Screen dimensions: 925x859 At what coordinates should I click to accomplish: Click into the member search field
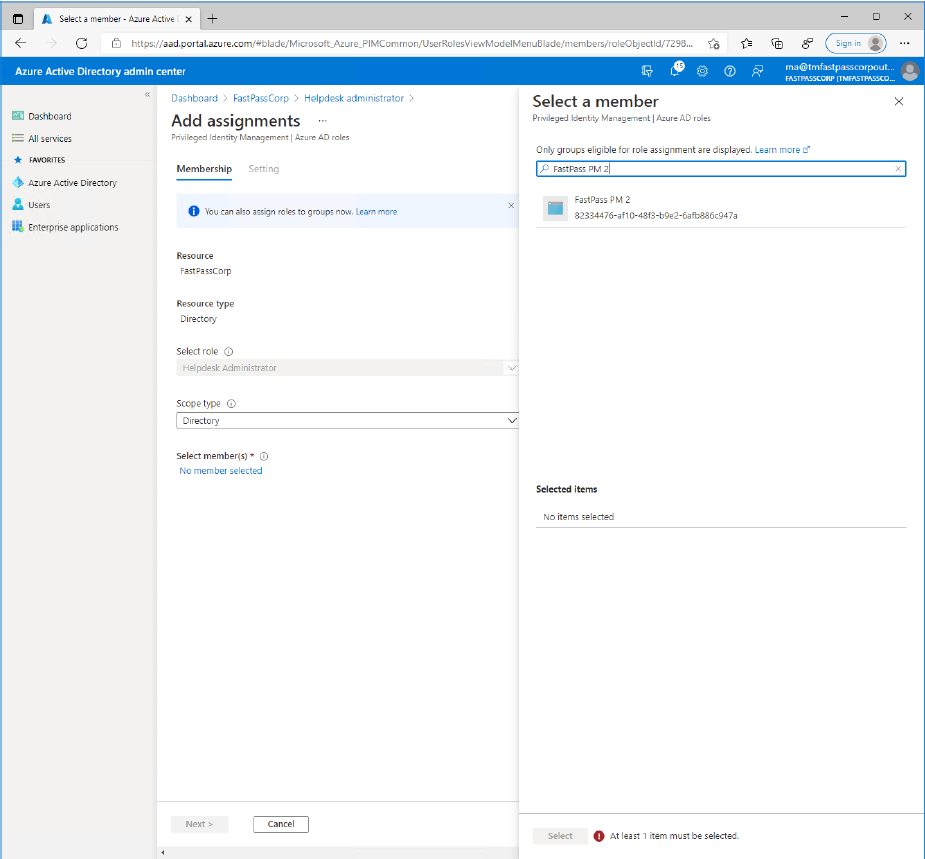(x=720, y=169)
